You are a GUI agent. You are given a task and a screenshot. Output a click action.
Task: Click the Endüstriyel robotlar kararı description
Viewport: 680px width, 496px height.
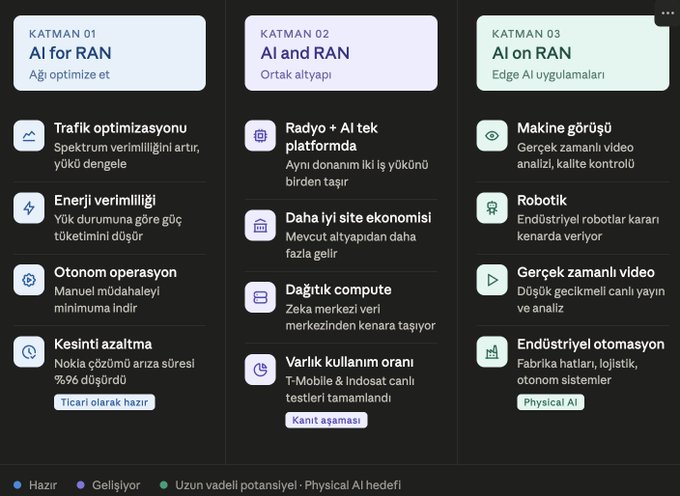(x=588, y=228)
